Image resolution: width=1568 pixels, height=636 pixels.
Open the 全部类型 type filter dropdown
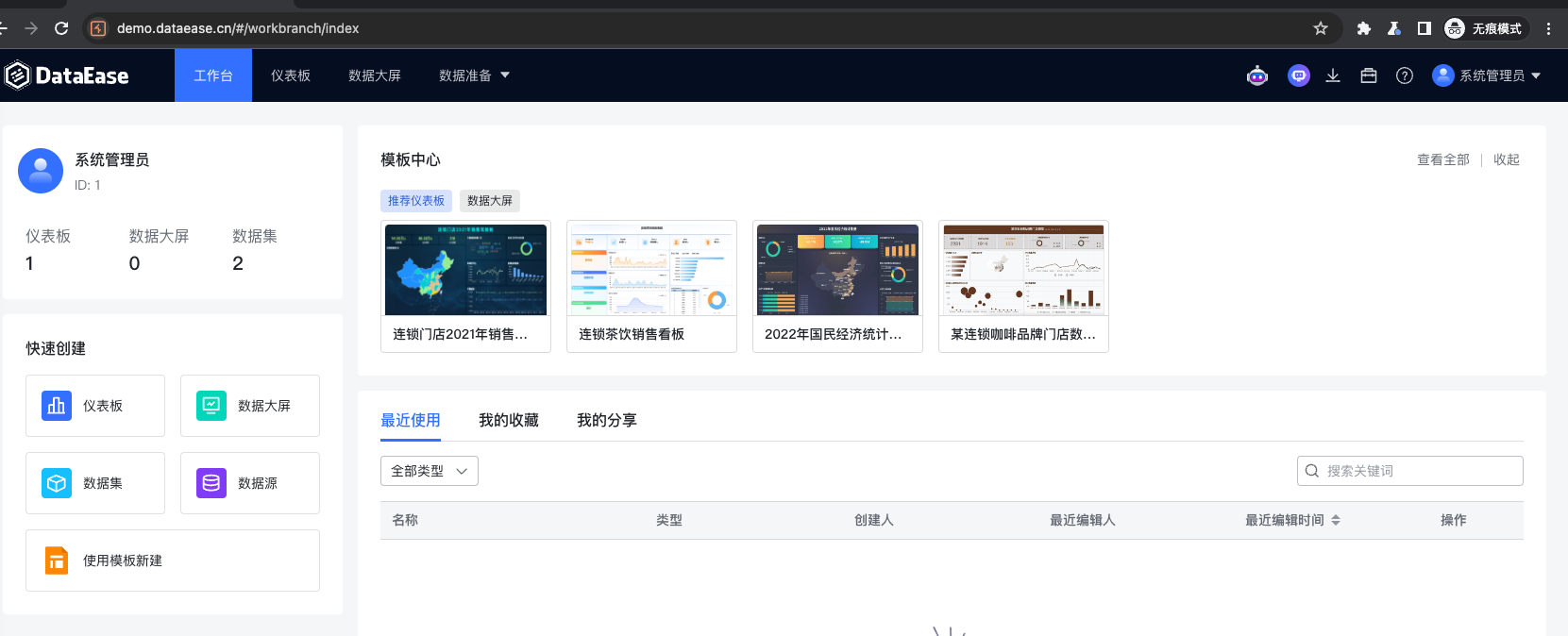tap(430, 471)
